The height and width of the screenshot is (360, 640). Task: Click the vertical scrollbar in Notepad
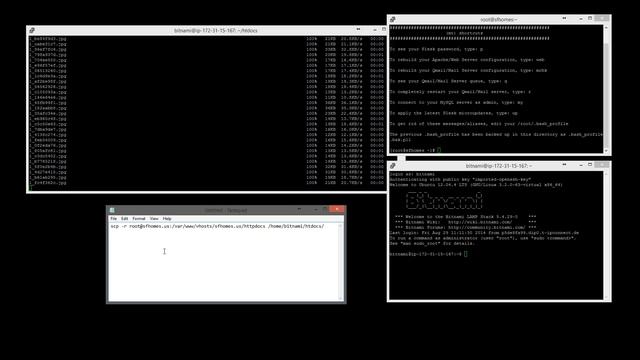tap(341, 262)
